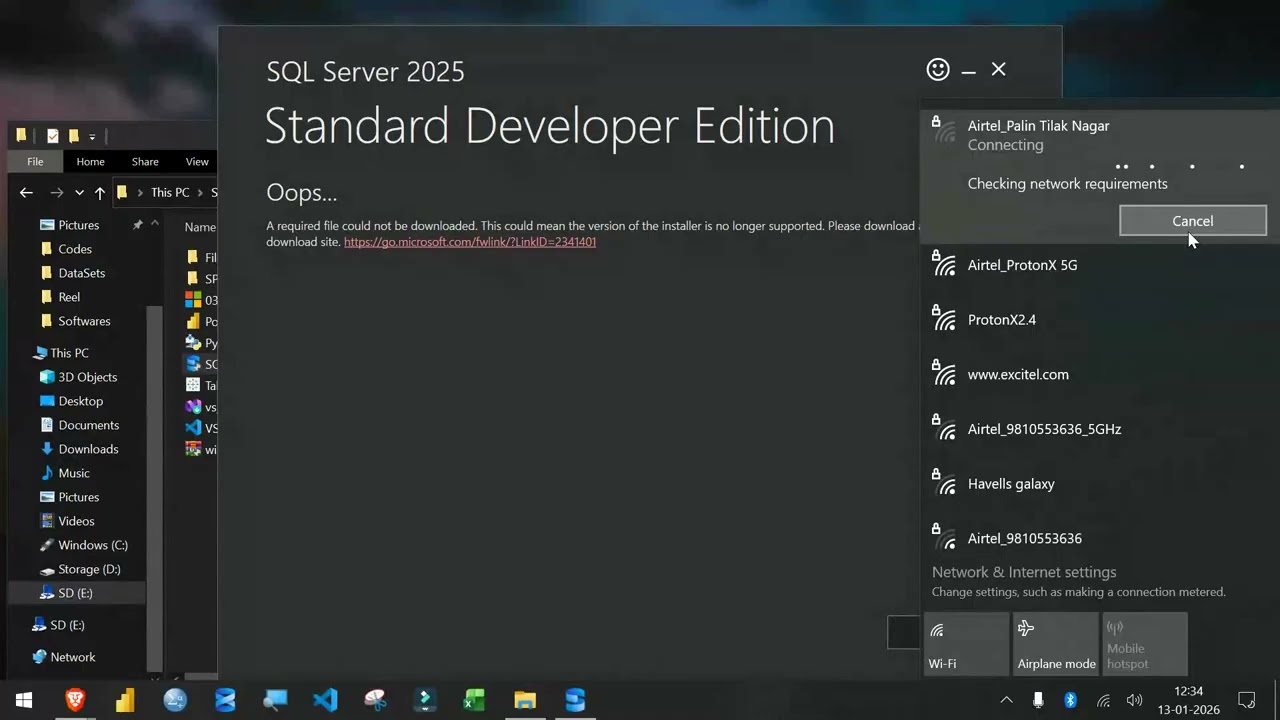Open Bluetooth icon in system tray
This screenshot has height=720, width=1280.
tap(1070, 700)
